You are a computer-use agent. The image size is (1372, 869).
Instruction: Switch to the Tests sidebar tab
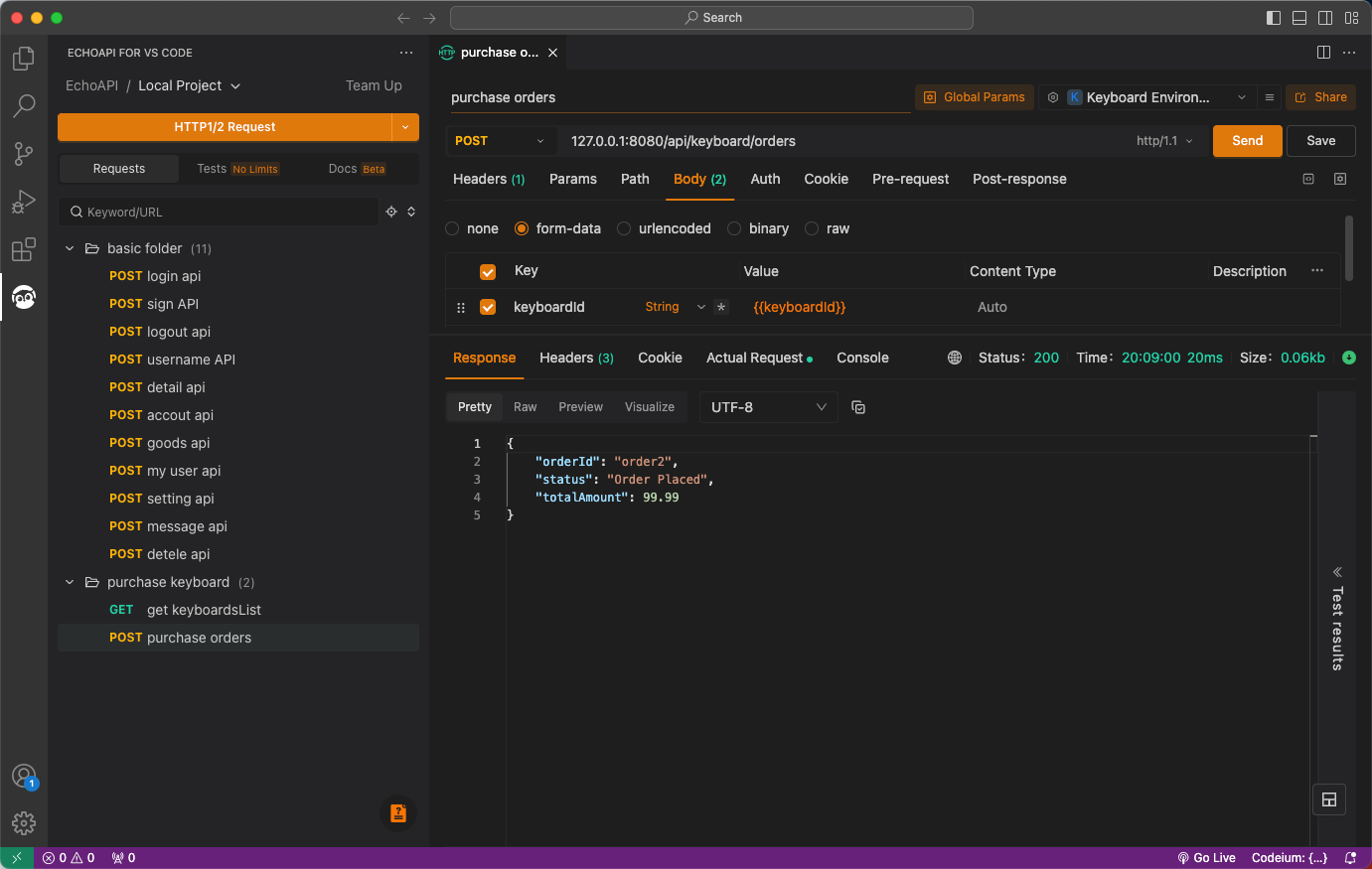click(x=237, y=169)
